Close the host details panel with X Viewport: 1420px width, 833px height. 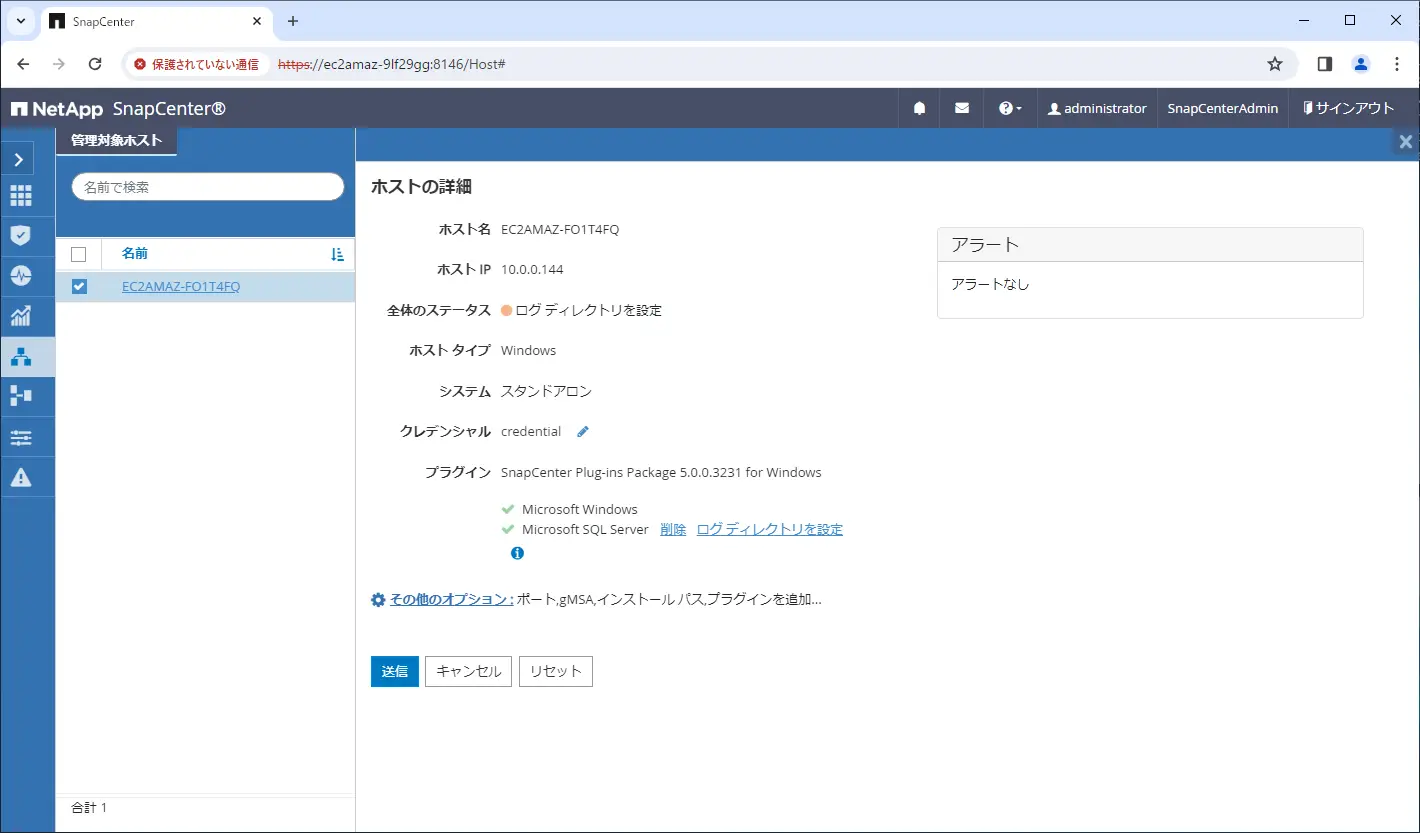pyautogui.click(x=1405, y=142)
